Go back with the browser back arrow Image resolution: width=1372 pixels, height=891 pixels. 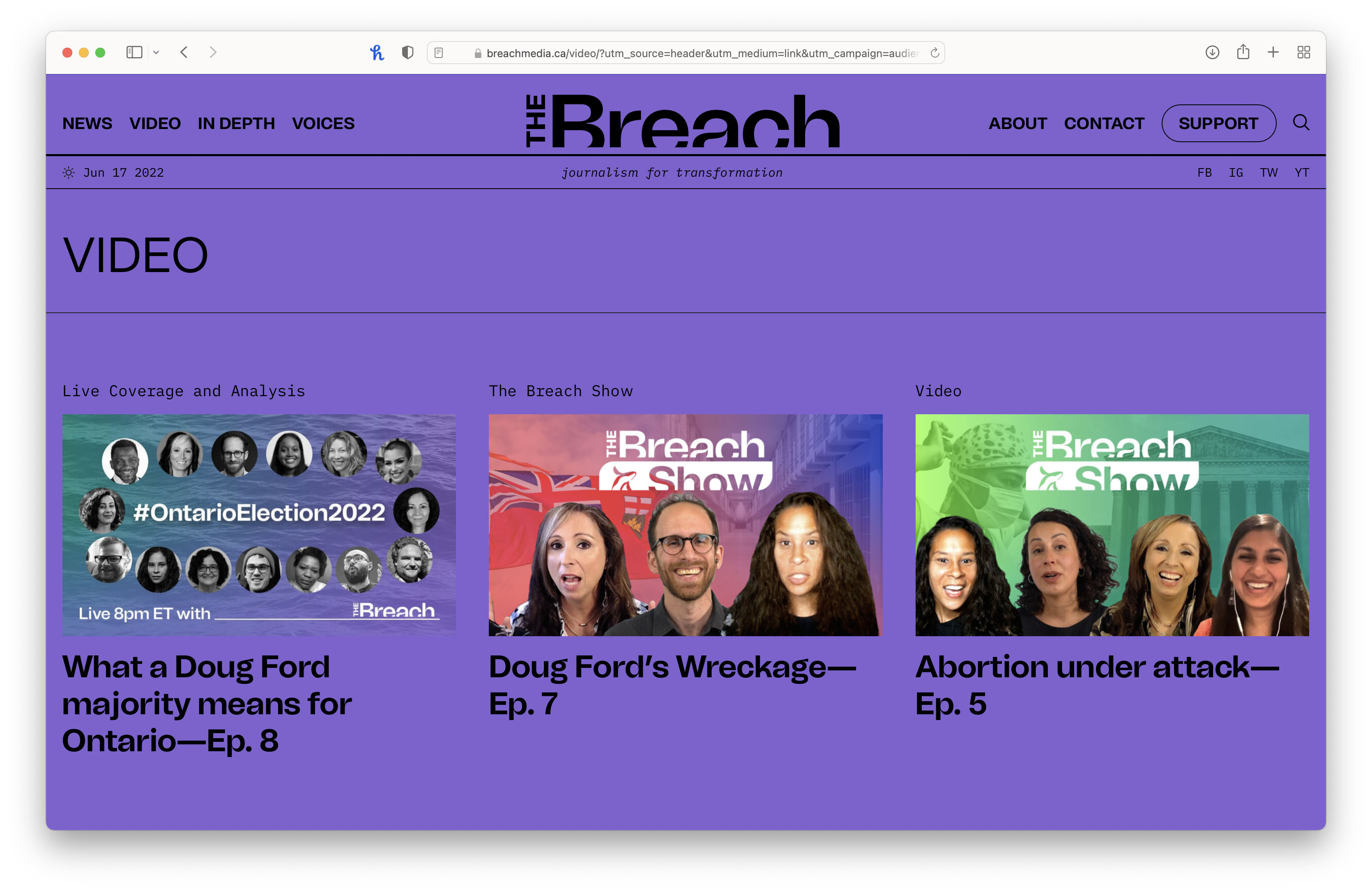click(x=184, y=53)
